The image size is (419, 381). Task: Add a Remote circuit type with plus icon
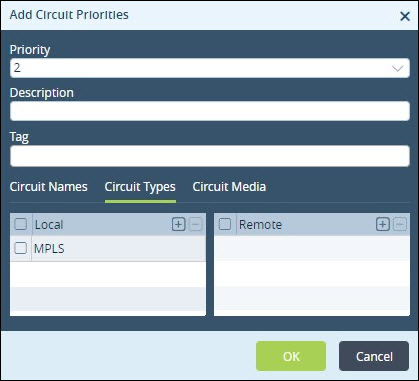(x=383, y=224)
